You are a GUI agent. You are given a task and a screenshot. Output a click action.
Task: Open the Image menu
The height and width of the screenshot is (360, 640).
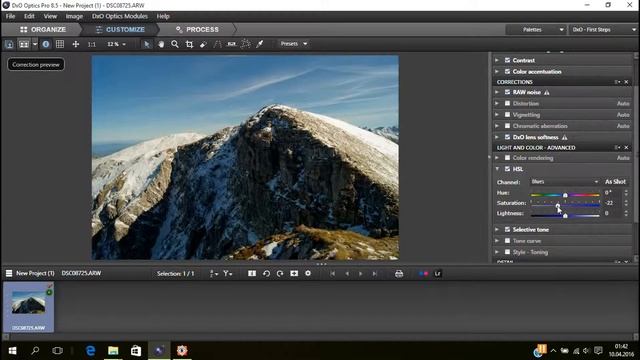[74, 16]
